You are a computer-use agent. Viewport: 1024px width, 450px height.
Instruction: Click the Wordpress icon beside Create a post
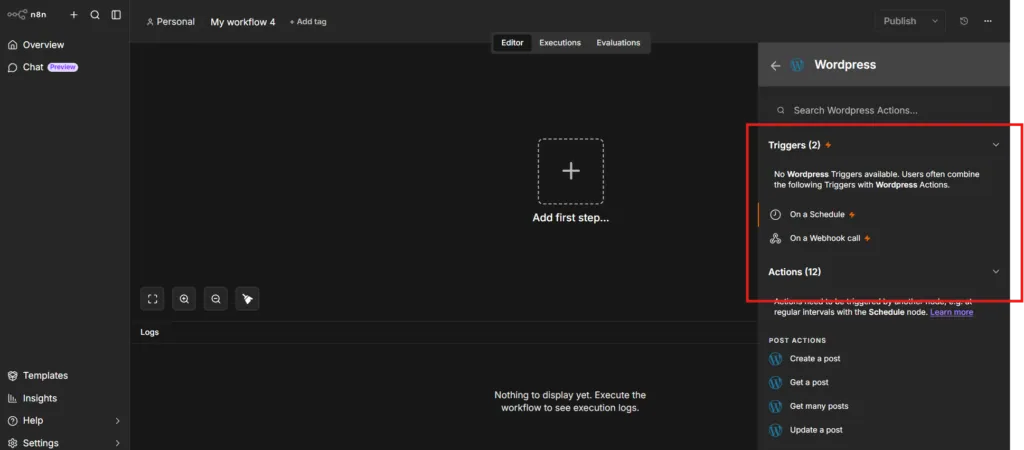coord(775,359)
